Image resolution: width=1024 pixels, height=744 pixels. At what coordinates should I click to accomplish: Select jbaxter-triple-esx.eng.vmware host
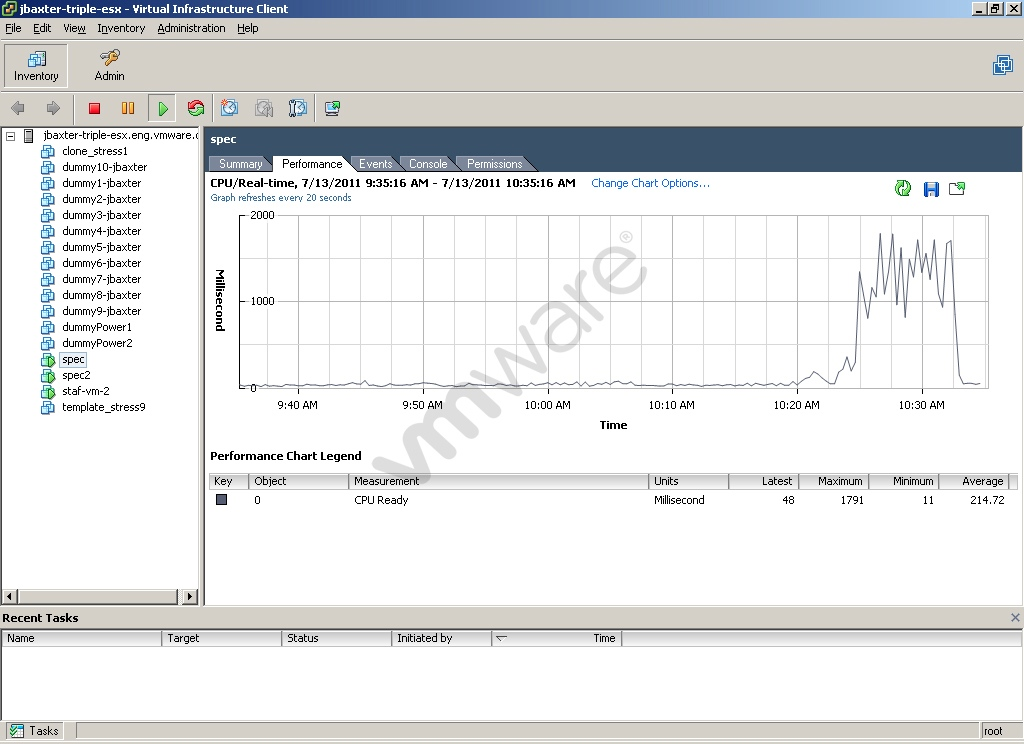click(120, 135)
